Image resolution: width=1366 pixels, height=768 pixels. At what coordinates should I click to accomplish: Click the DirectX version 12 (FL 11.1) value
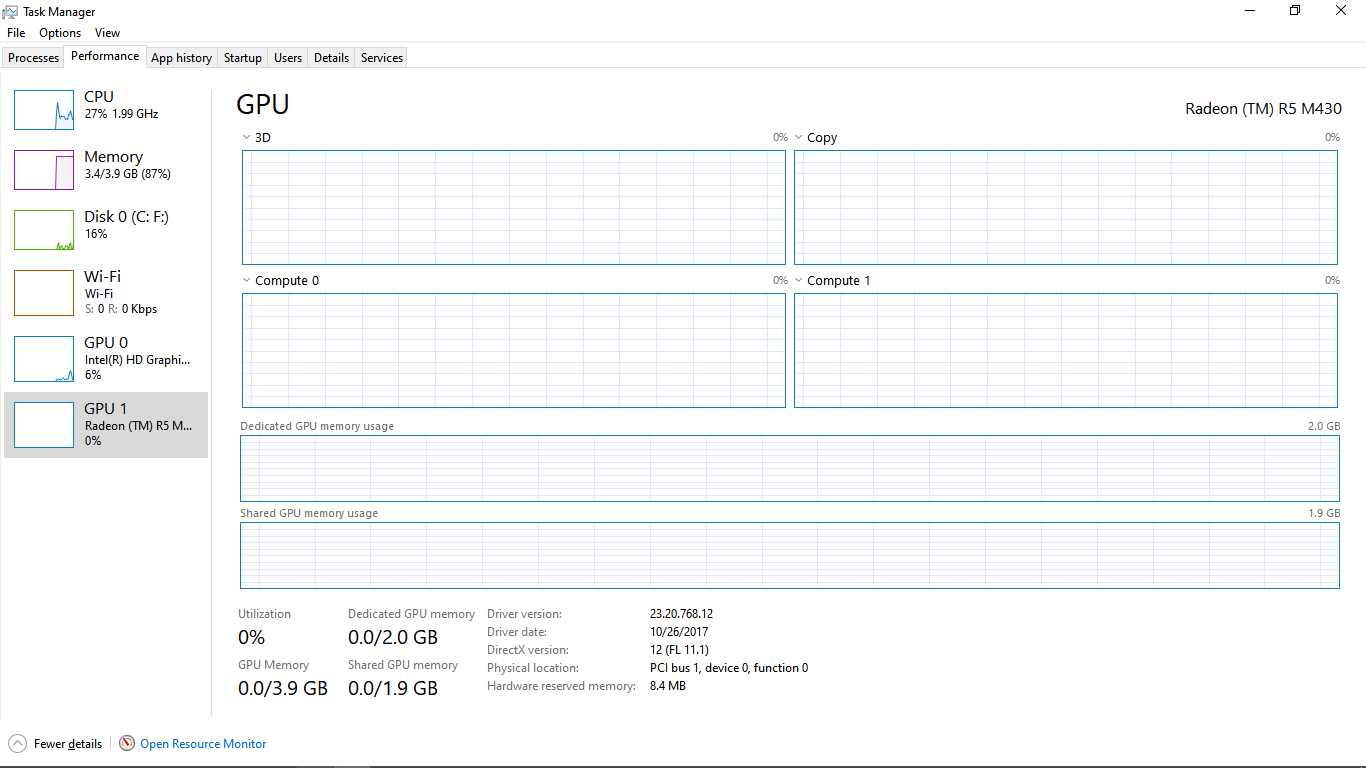pos(679,650)
